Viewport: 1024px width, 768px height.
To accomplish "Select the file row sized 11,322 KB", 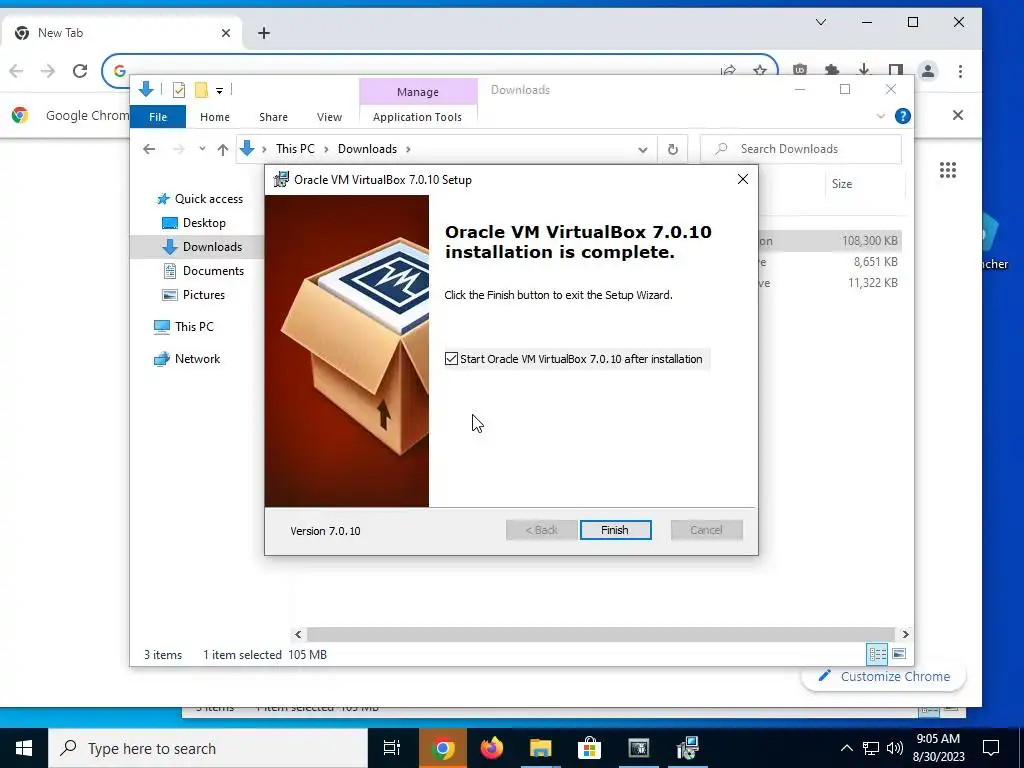I will [829, 283].
